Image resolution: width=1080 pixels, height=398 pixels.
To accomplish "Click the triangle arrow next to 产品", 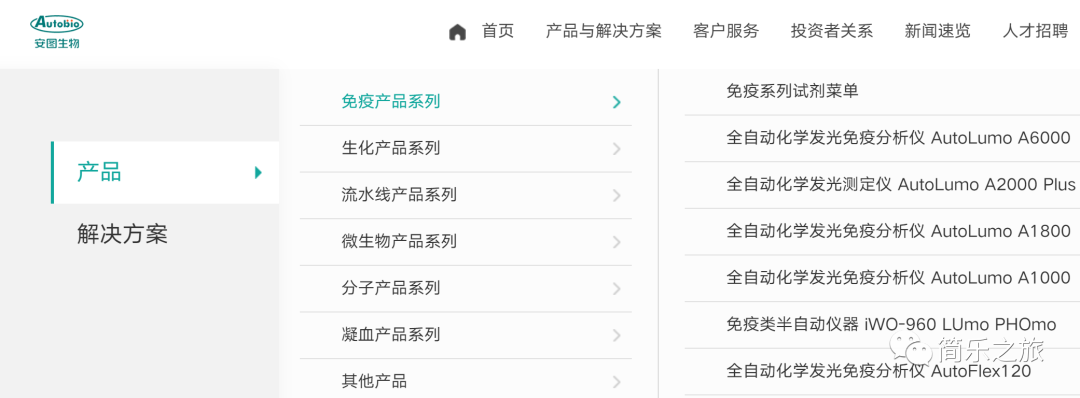I will click(x=258, y=172).
